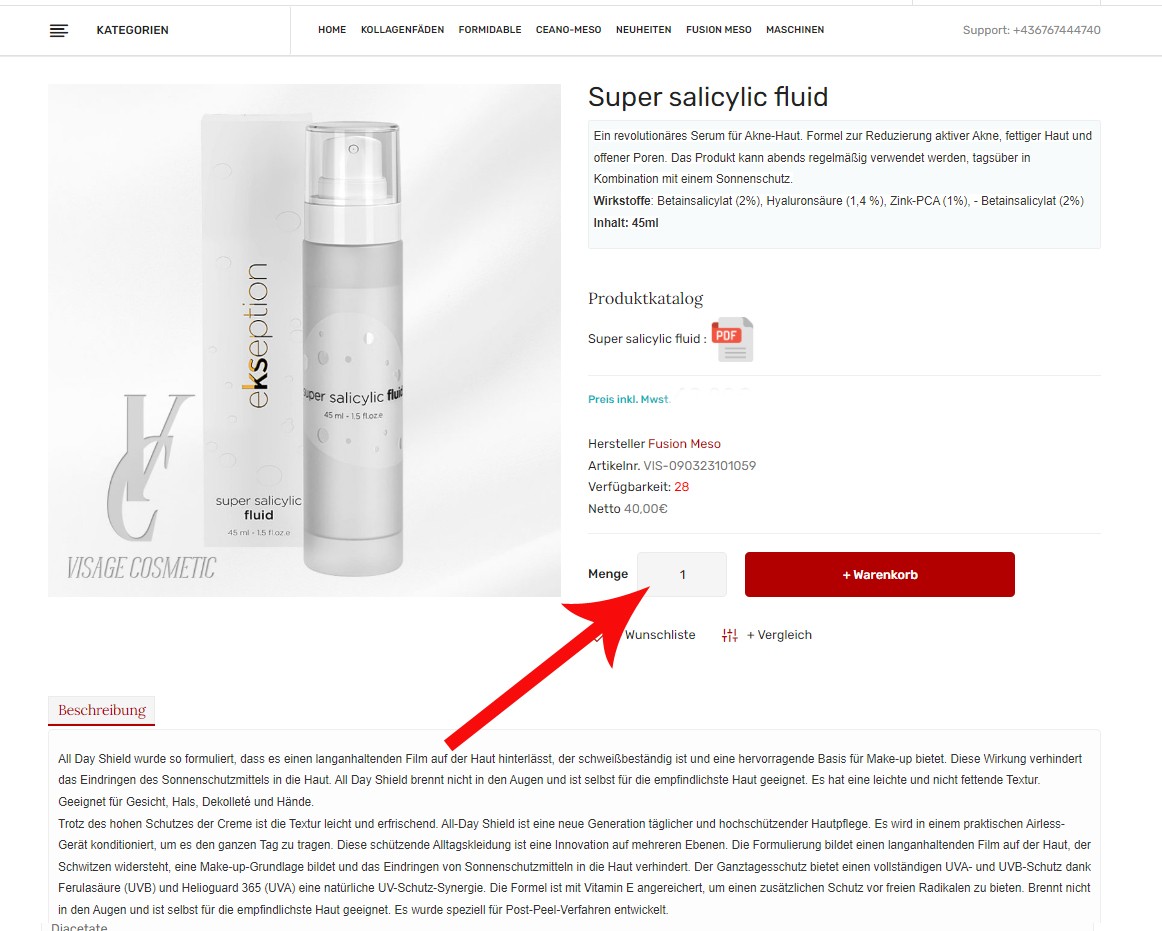Open the CEANO-MESO menu item
Image resolution: width=1162 pixels, height=931 pixels.
click(x=568, y=30)
